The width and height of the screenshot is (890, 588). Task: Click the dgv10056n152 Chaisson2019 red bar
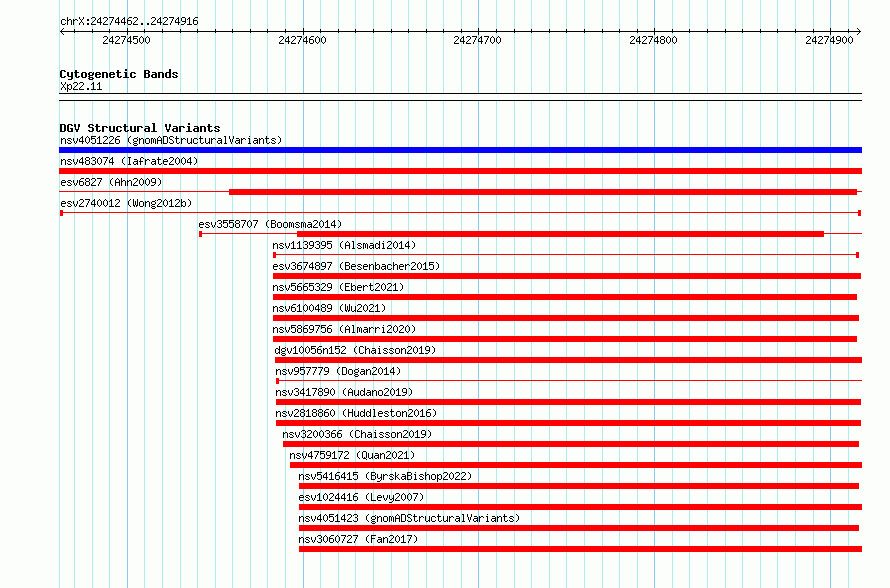(x=568, y=360)
